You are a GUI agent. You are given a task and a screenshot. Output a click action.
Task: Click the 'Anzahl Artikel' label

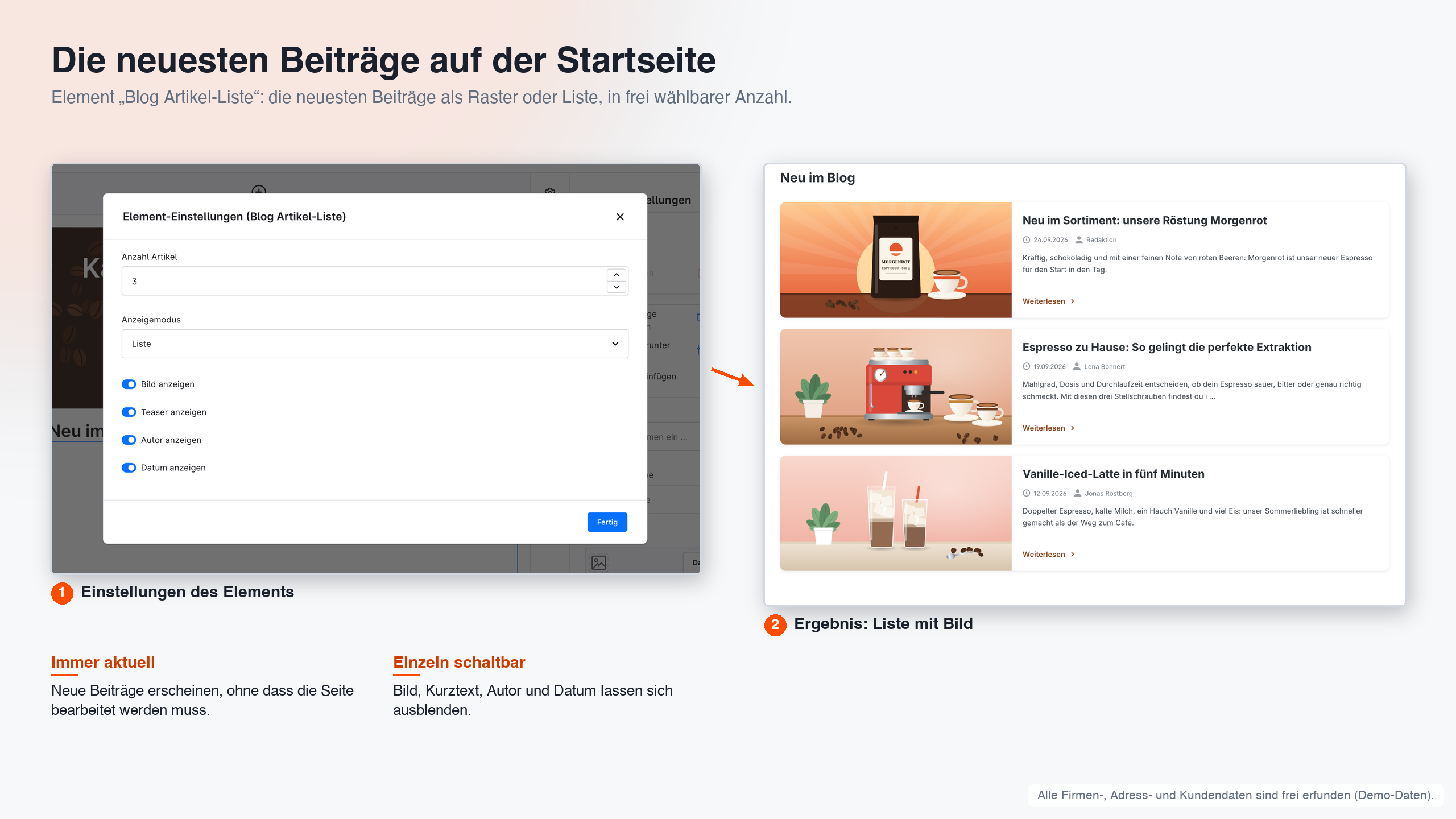point(149,257)
